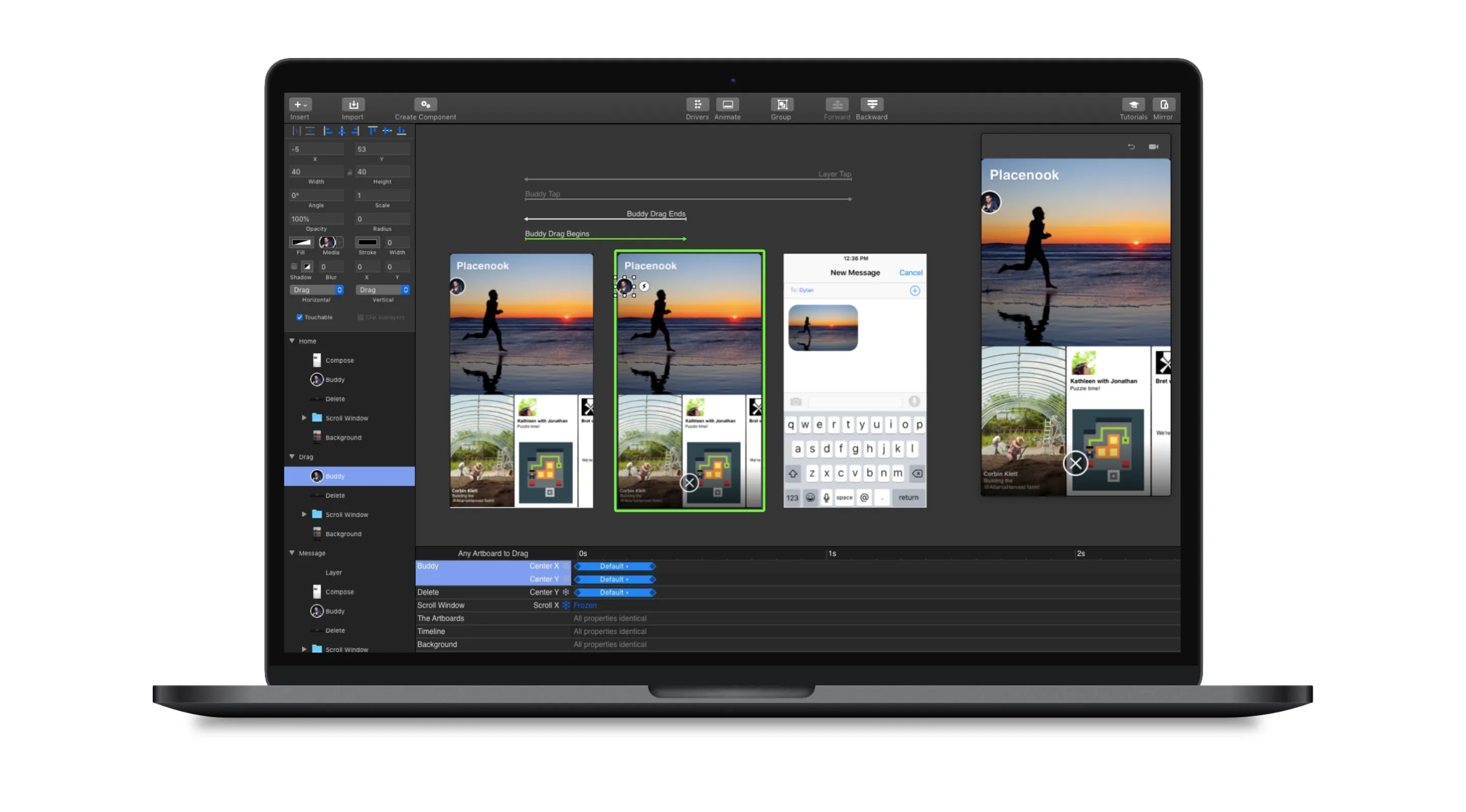Open the Shadow color swatch
The image size is (1466, 812).
307,267
